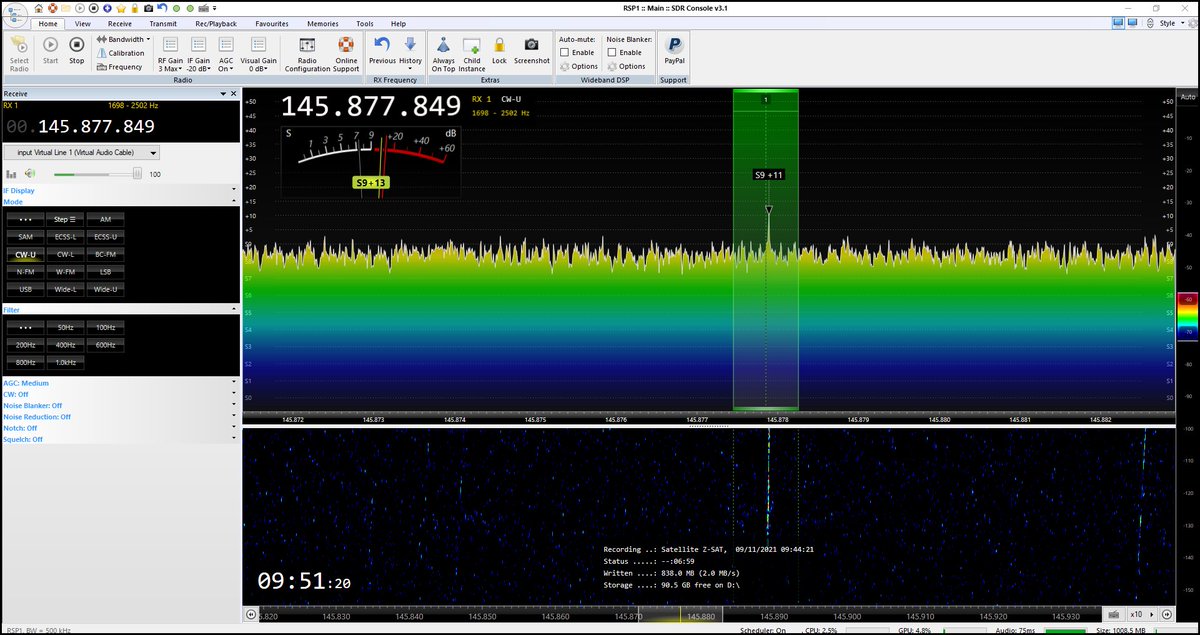Switch to the Rec/Playback tab

(x=217, y=23)
